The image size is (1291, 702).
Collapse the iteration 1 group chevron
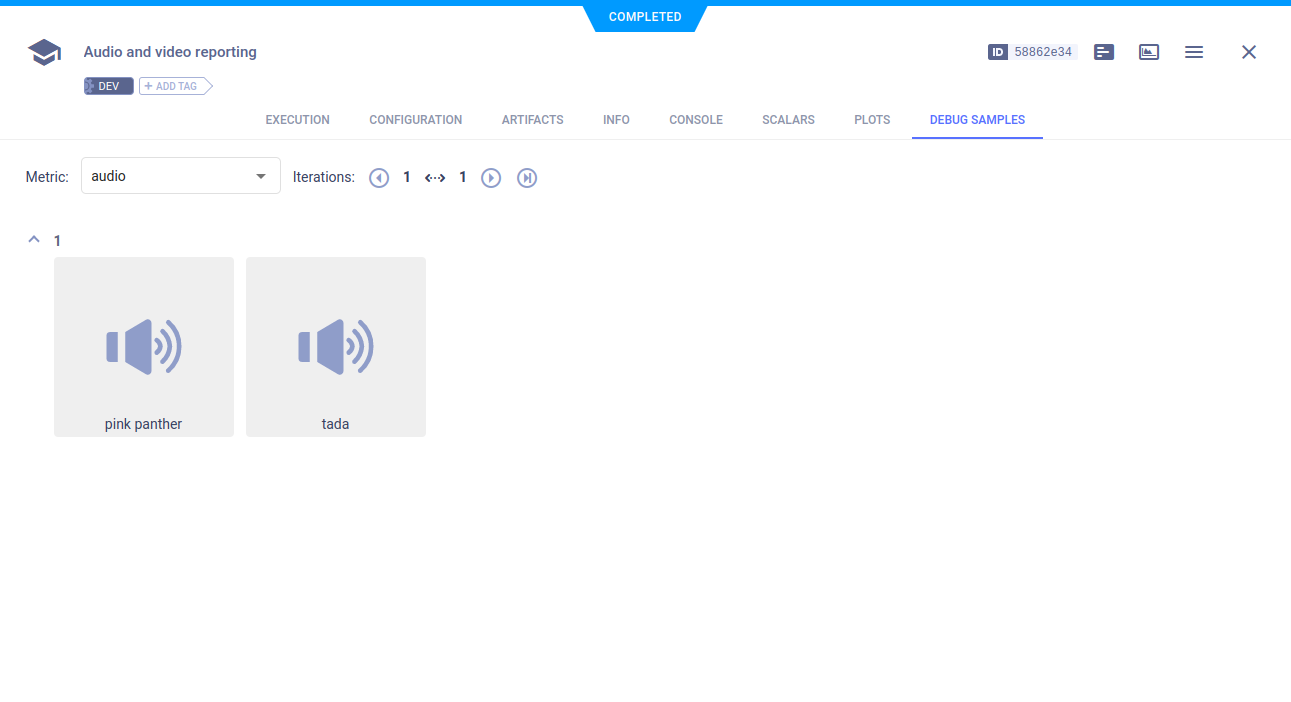tap(33, 239)
